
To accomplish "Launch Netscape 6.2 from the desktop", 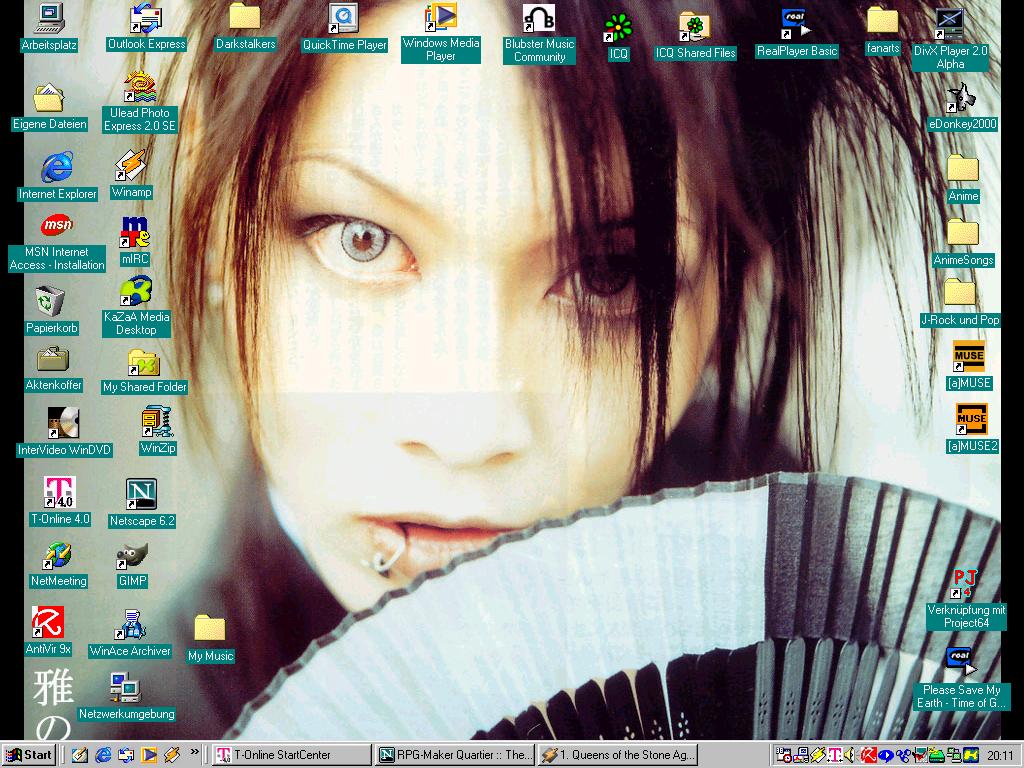I will click(x=142, y=504).
